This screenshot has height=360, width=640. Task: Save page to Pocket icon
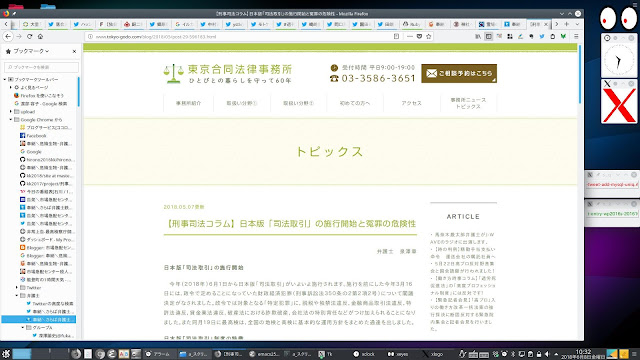(419, 36)
